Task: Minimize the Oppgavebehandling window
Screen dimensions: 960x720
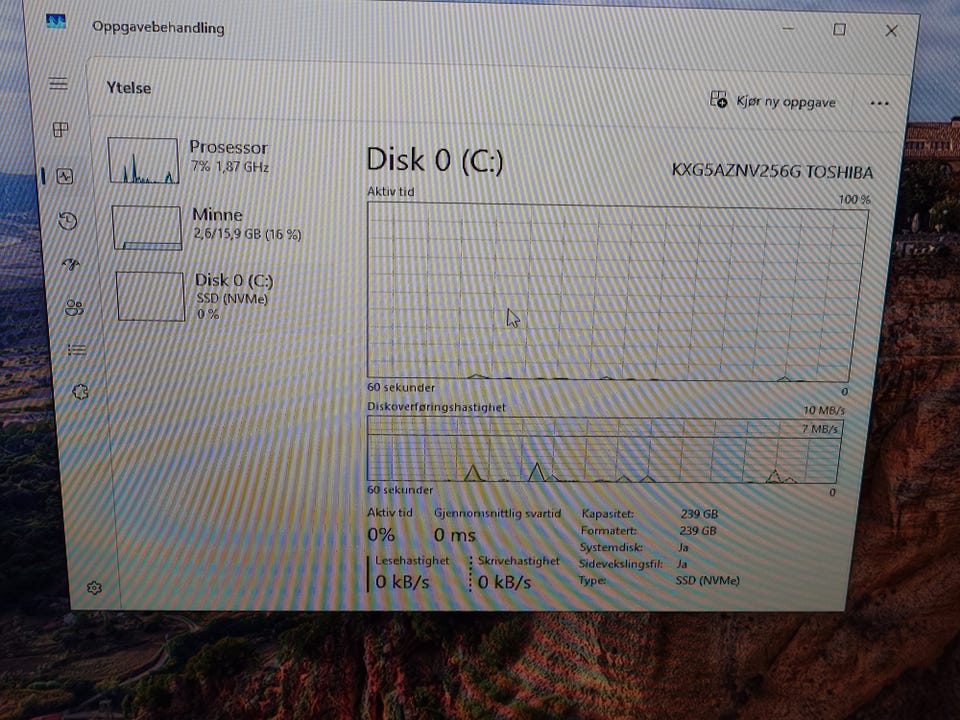Action: (789, 29)
